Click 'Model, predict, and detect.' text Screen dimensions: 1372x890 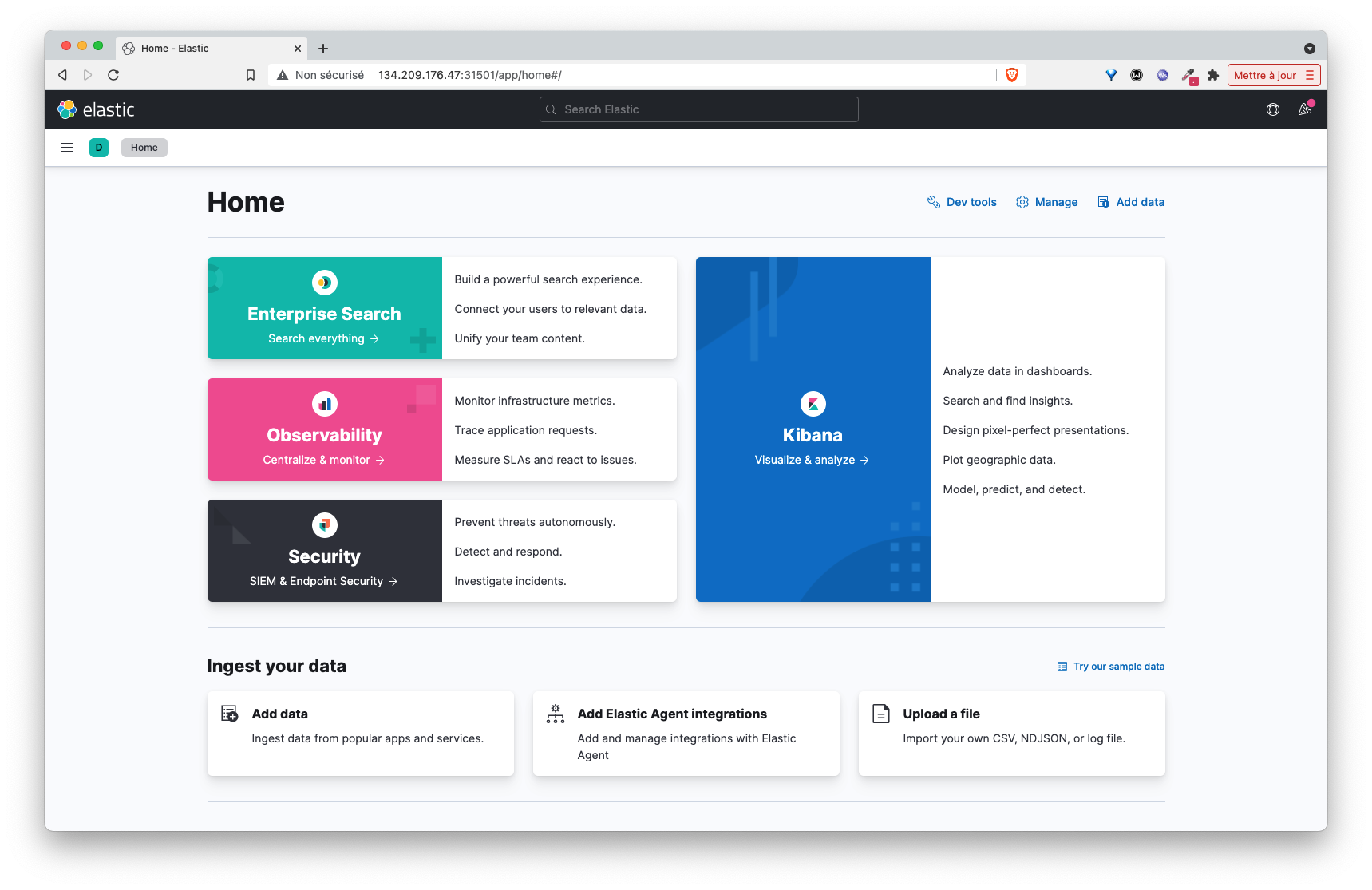1014,489
